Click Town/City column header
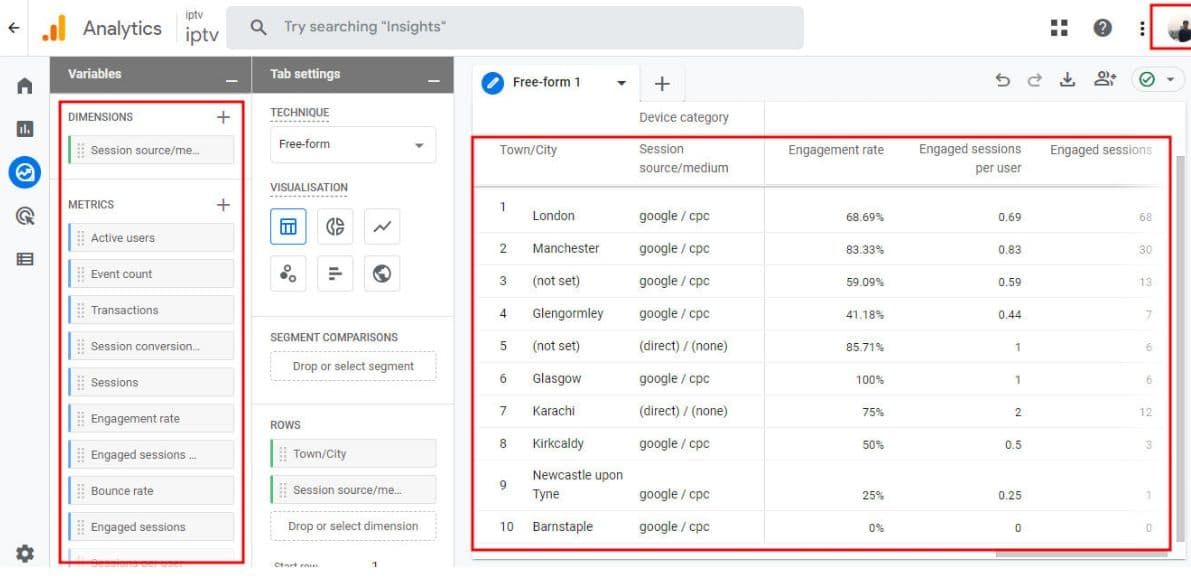This screenshot has width=1191, height=583. click(x=528, y=150)
